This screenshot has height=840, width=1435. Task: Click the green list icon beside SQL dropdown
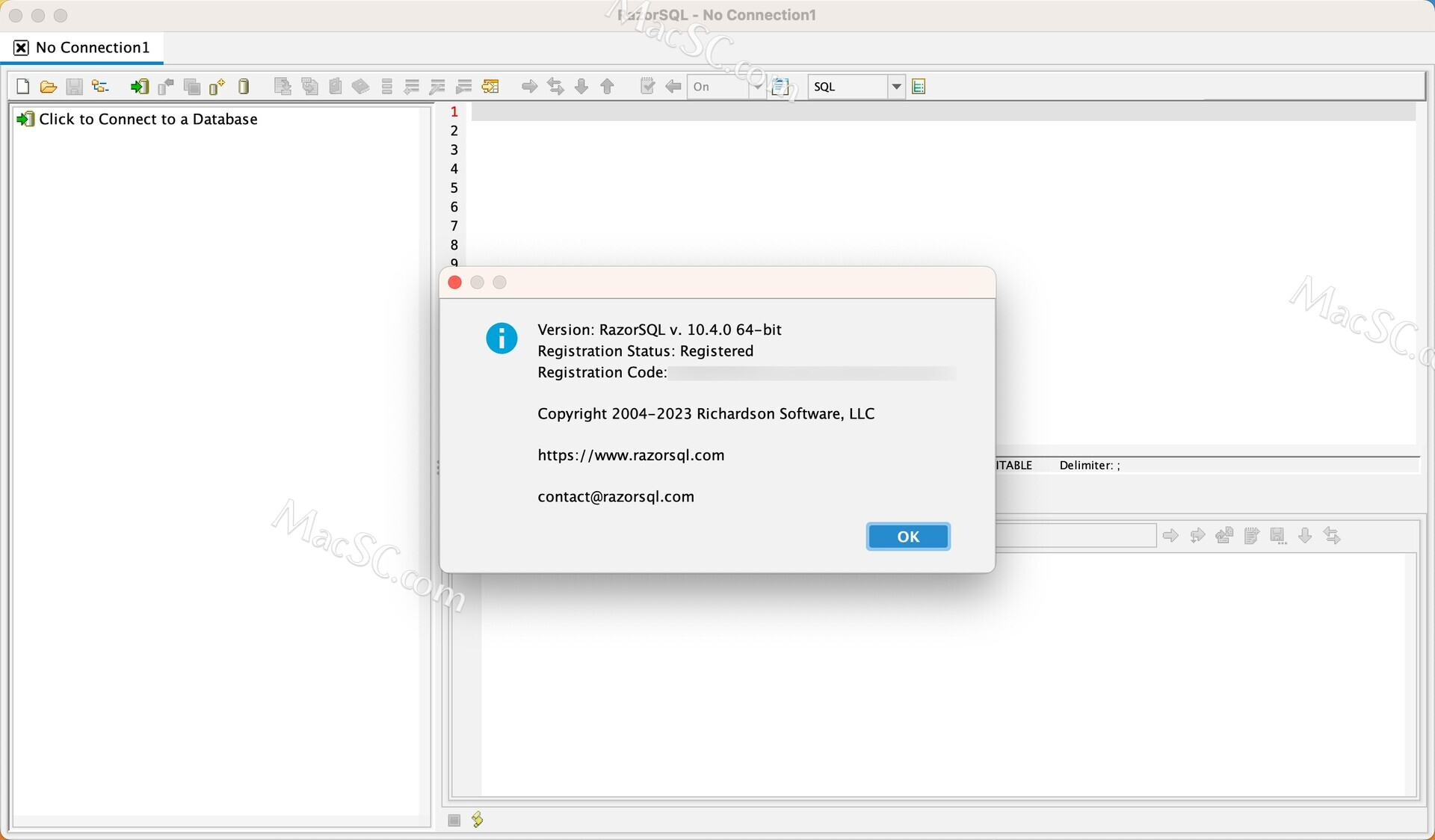click(919, 87)
